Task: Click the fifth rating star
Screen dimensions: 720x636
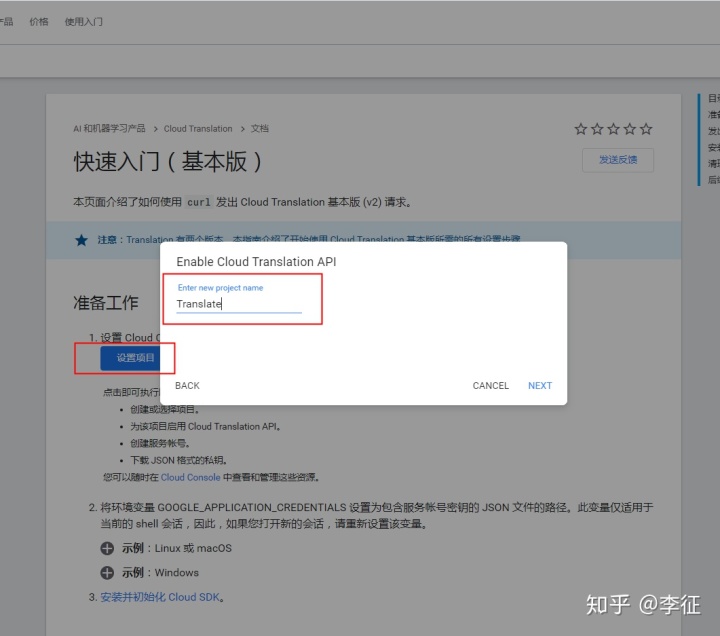Action: point(646,129)
